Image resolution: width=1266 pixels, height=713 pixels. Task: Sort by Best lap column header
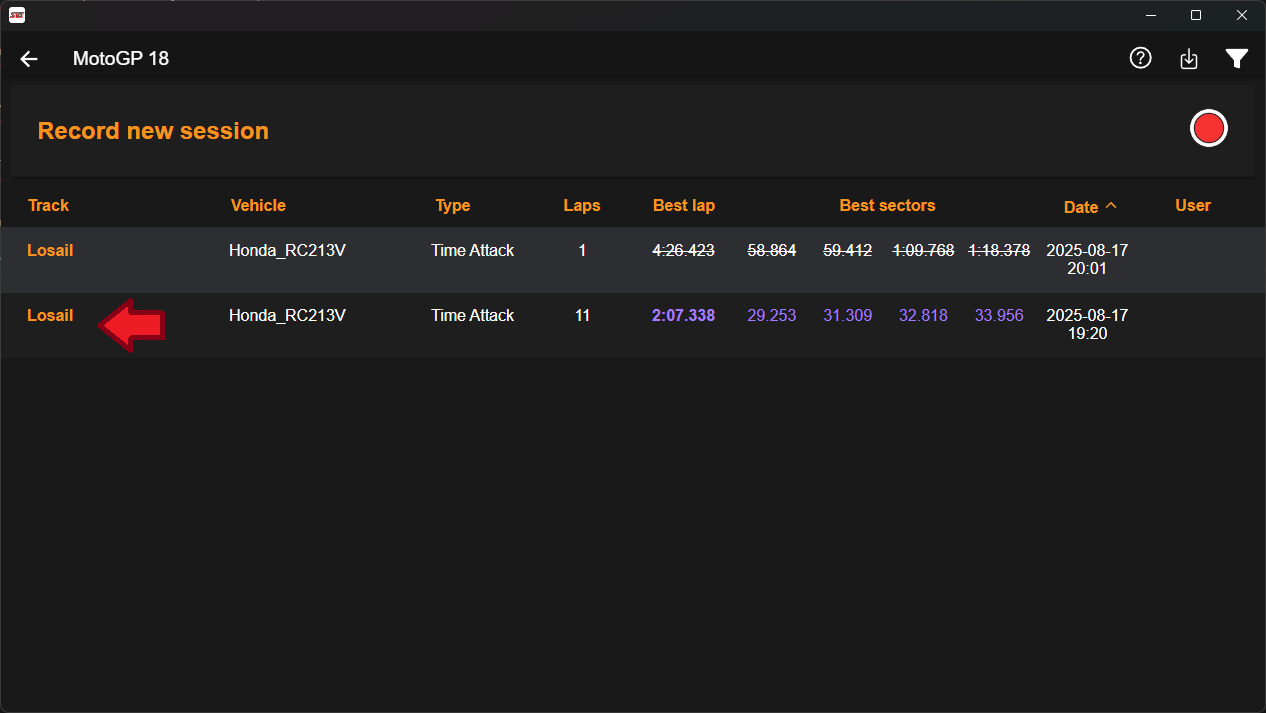pos(684,205)
